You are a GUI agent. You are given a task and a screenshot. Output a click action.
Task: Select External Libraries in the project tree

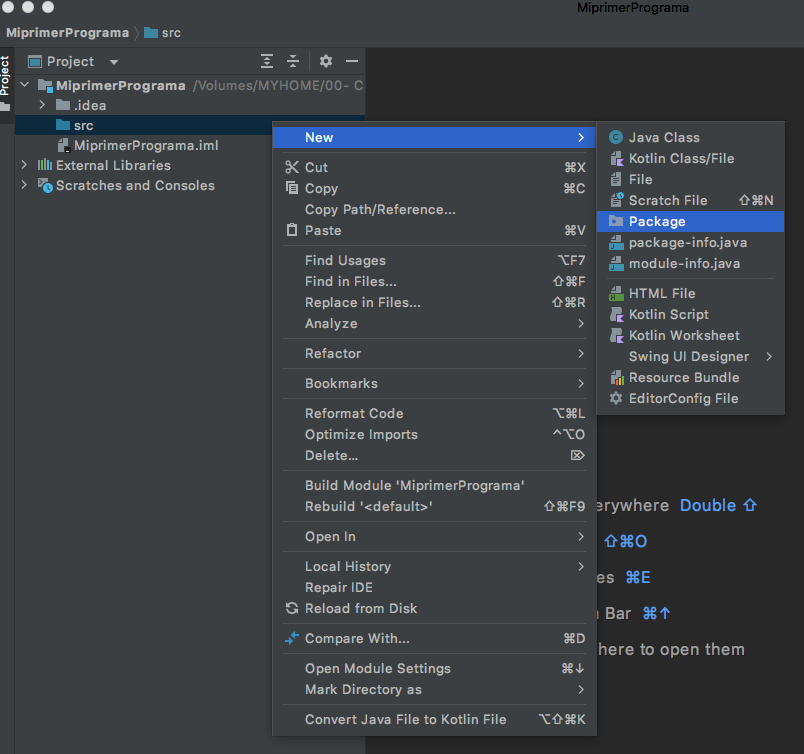point(113,165)
